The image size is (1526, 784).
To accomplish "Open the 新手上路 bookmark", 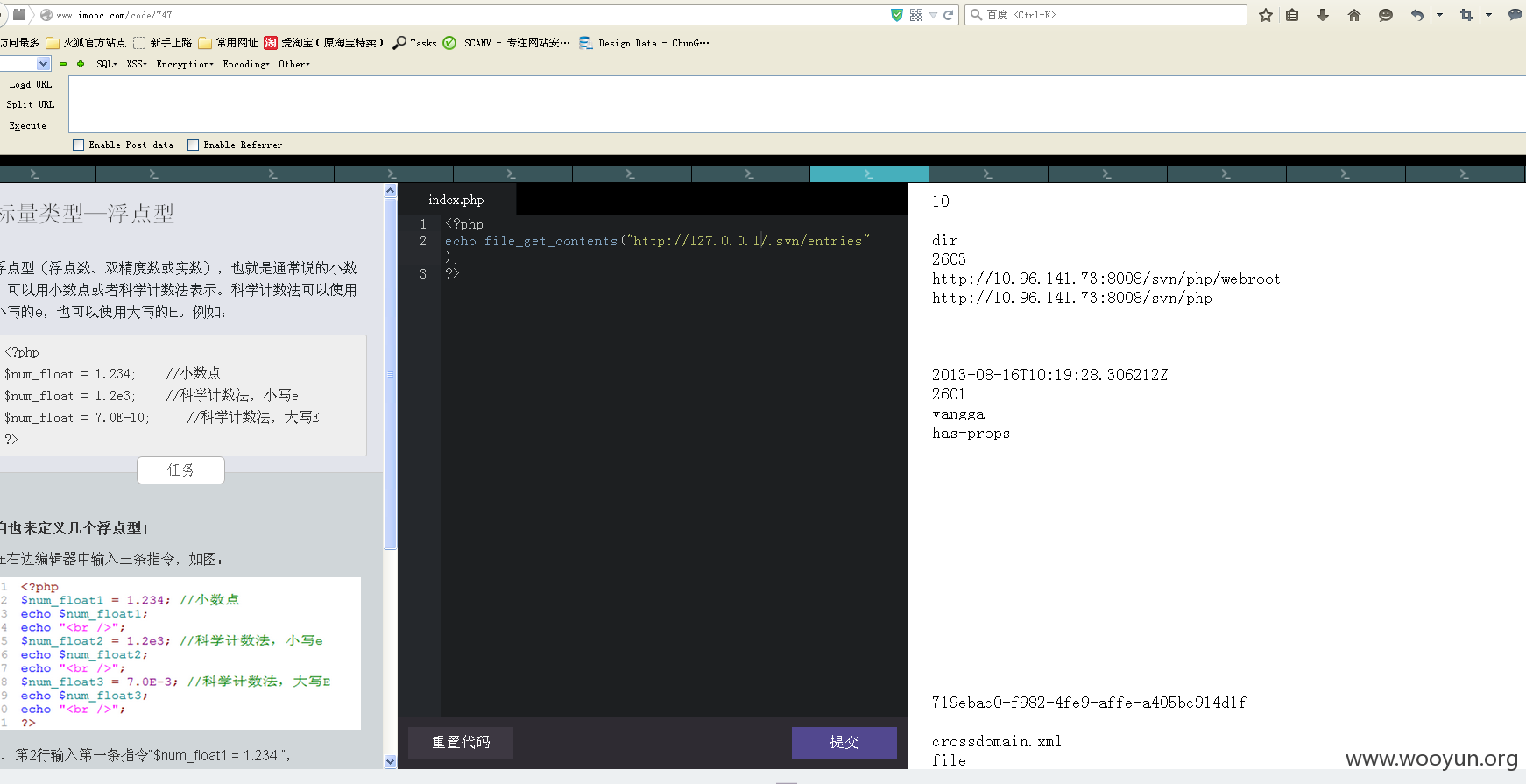I will pyautogui.click(x=162, y=43).
